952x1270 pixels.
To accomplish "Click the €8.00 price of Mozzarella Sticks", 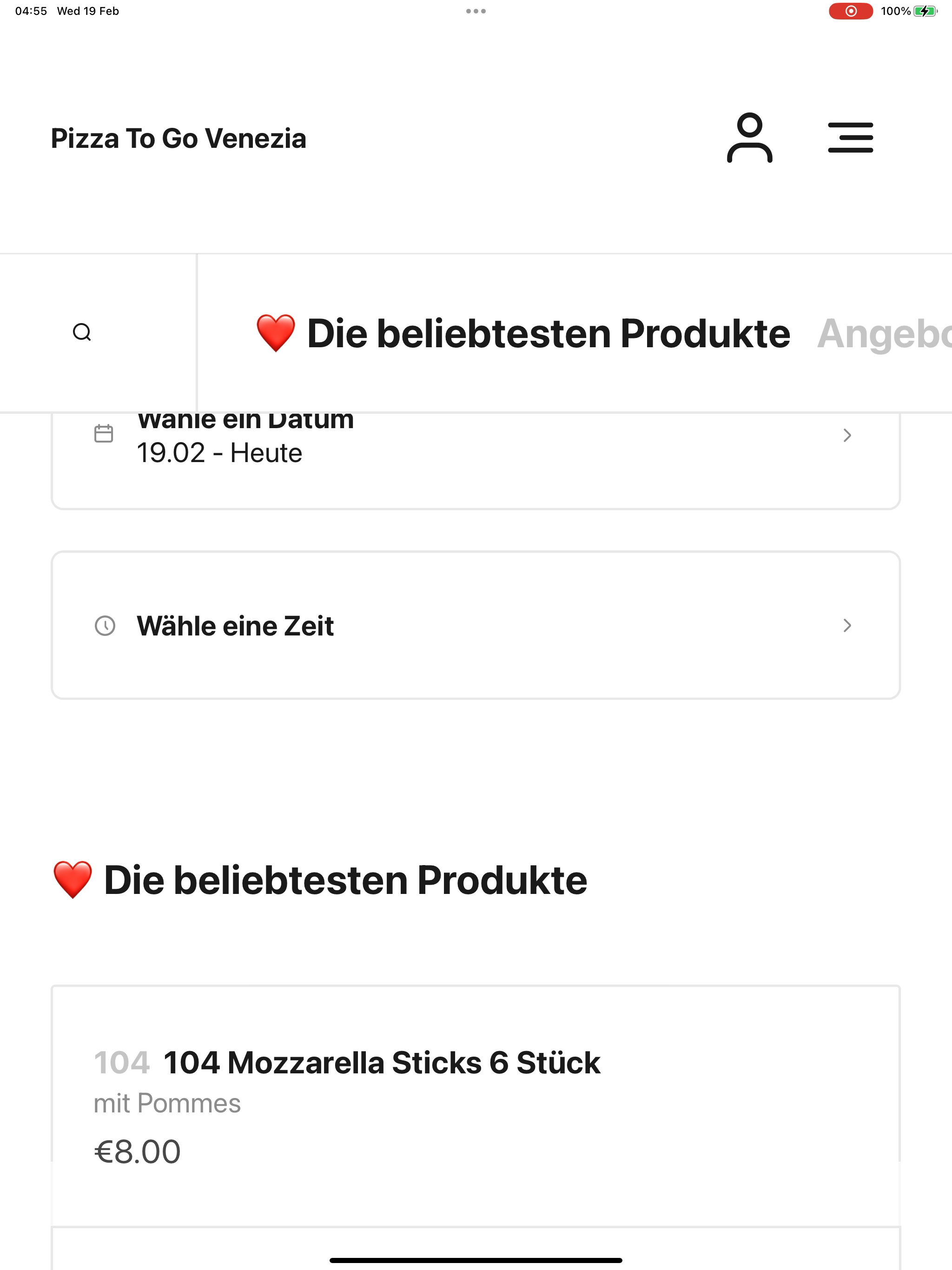I will pos(137,1152).
